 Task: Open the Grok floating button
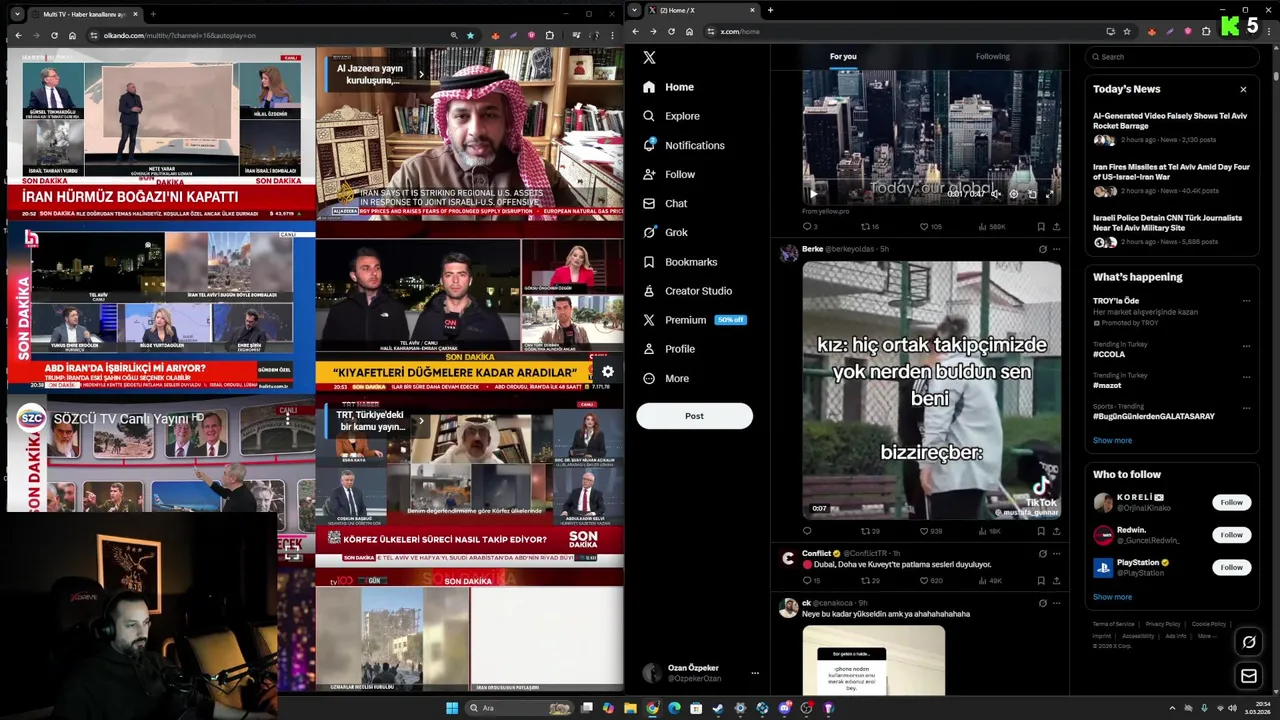coord(1249,642)
